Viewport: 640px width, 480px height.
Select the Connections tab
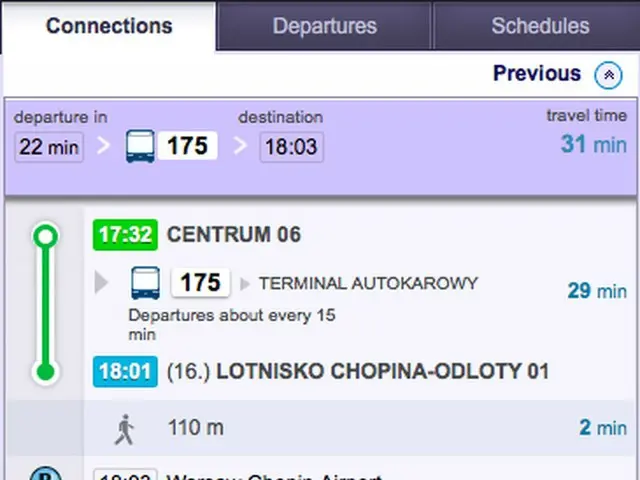pyautogui.click(x=109, y=26)
